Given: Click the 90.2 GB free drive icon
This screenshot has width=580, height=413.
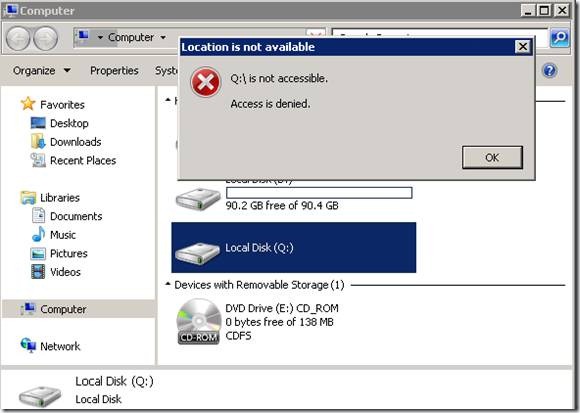Looking at the screenshot, I should (198, 199).
